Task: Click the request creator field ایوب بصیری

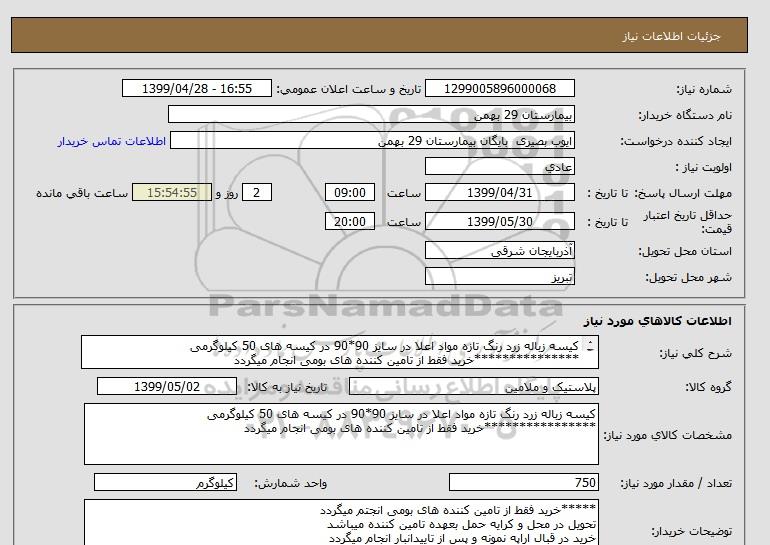Action: point(372,140)
